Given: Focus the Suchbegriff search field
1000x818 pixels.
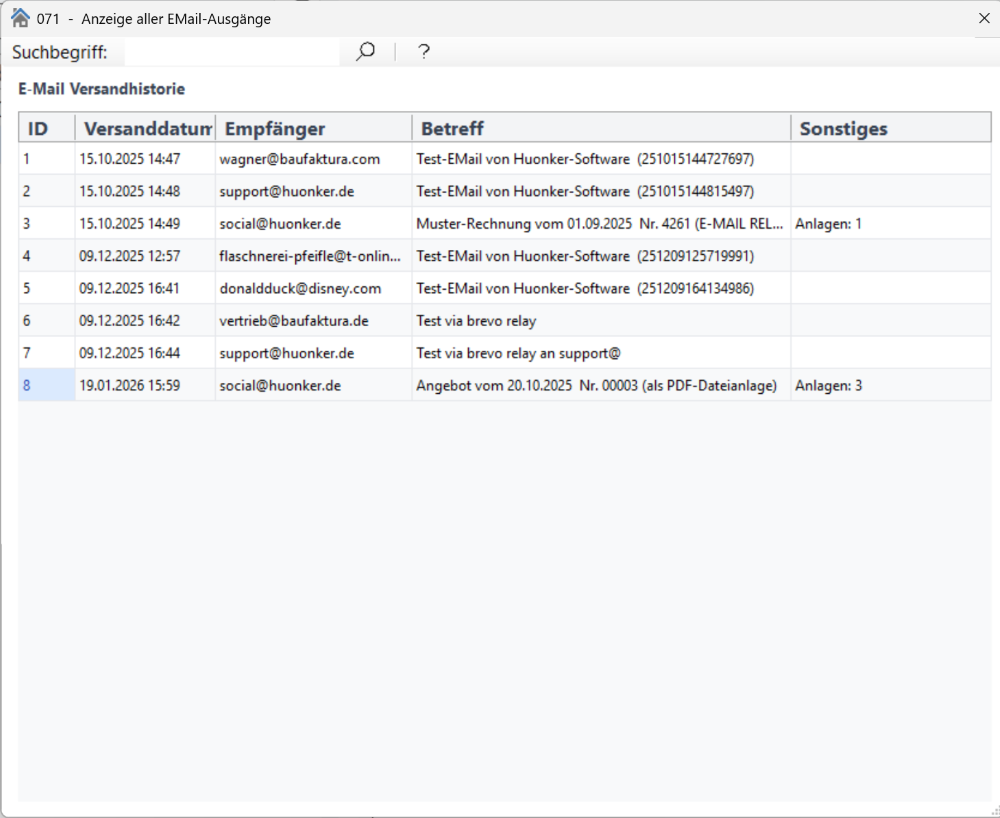Looking at the screenshot, I should point(232,52).
